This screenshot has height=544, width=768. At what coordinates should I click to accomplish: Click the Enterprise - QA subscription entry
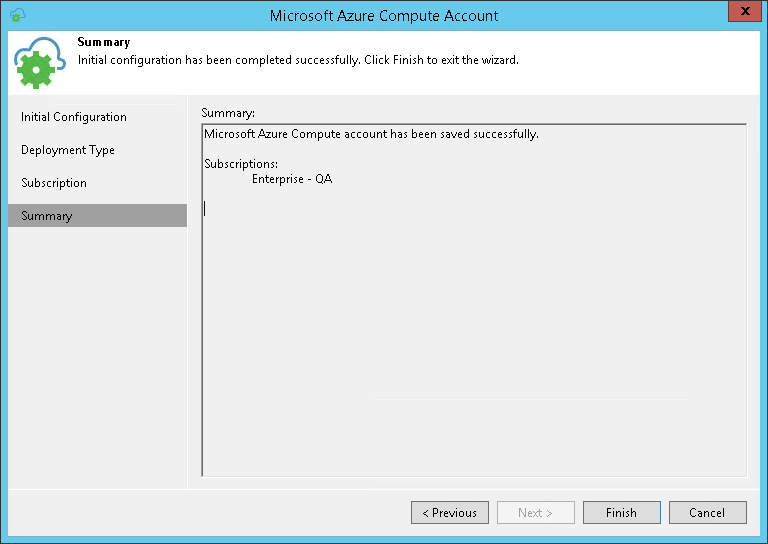pos(292,180)
